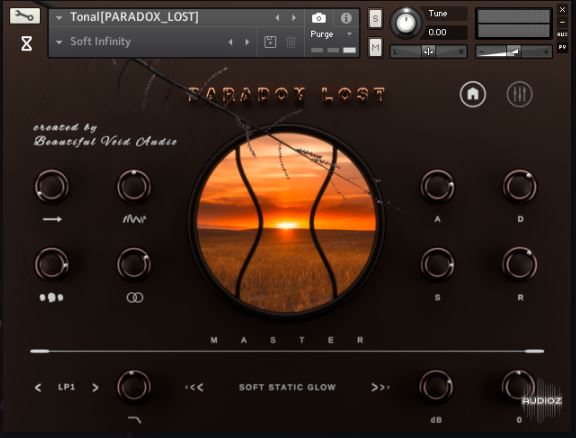Select next Soft Infinity preset arrow
Image resolution: width=576 pixels, height=438 pixels.
point(247,42)
